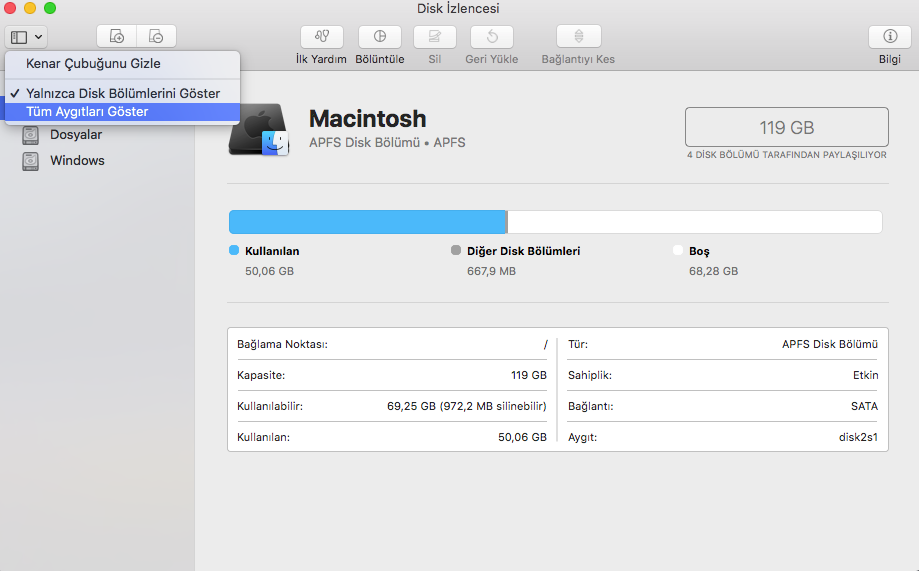Click the blue used-space bar segment

point(367,222)
